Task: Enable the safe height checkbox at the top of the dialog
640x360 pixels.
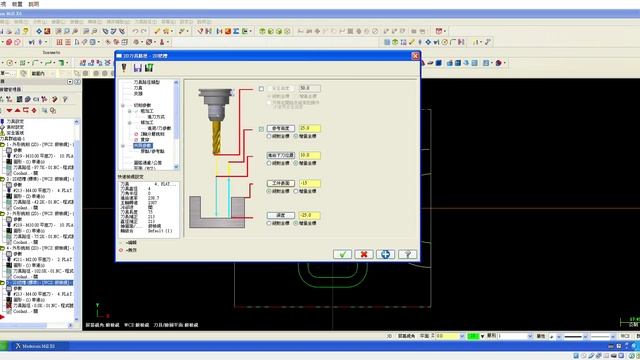Action: [261, 88]
